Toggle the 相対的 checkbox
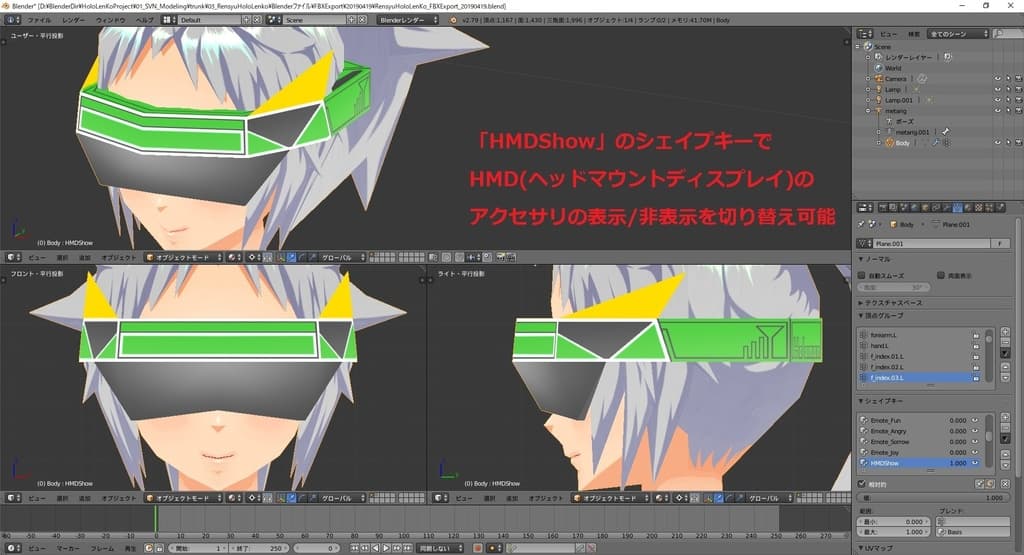This screenshot has width=1024, height=555. 863,484
